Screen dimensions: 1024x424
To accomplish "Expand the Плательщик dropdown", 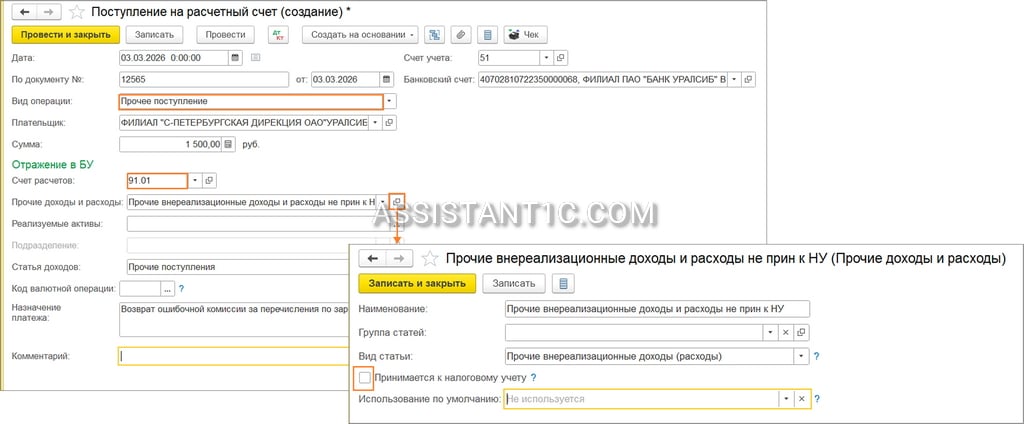I will [376, 122].
